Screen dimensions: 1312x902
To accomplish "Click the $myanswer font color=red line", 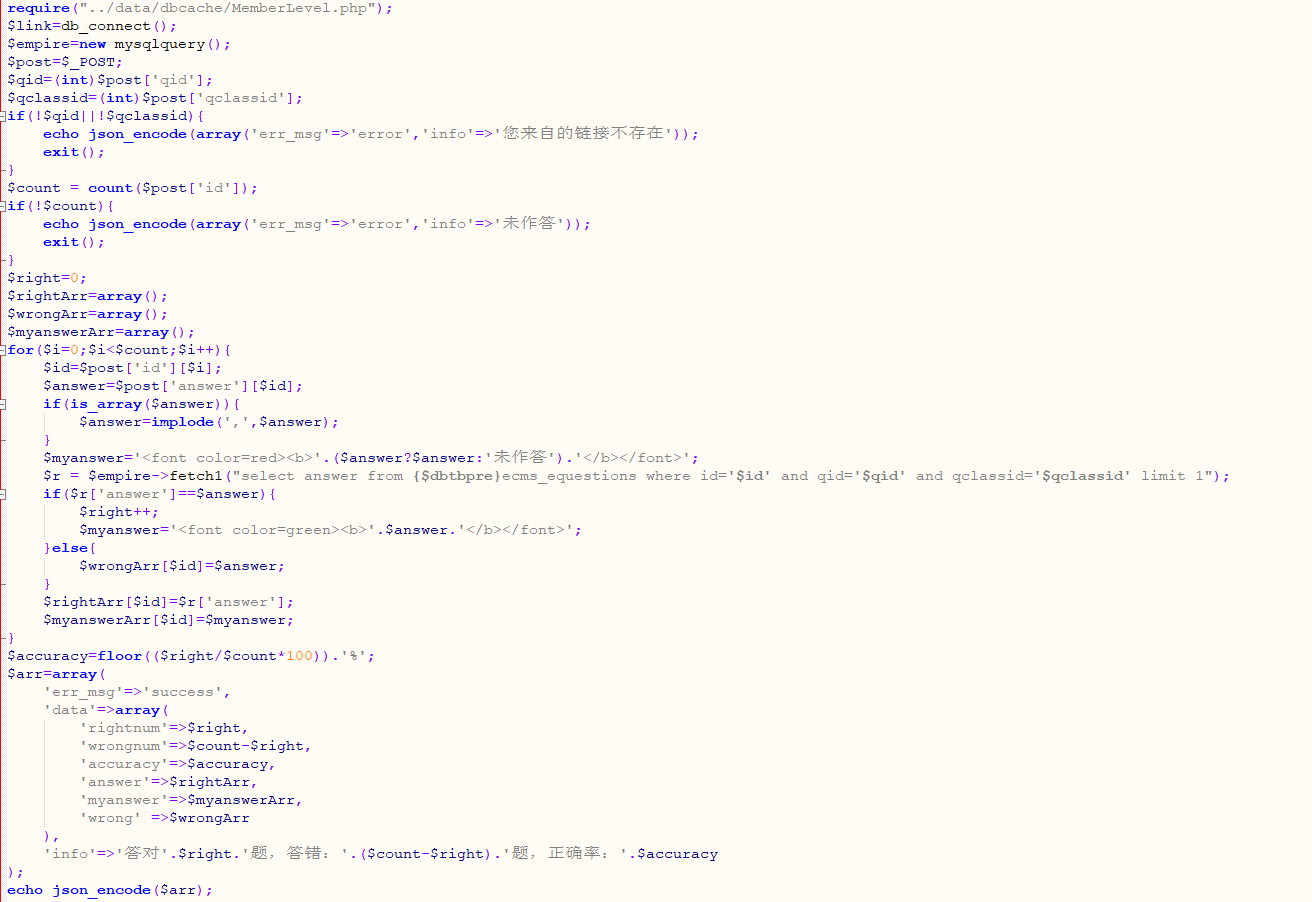I will coord(371,458).
